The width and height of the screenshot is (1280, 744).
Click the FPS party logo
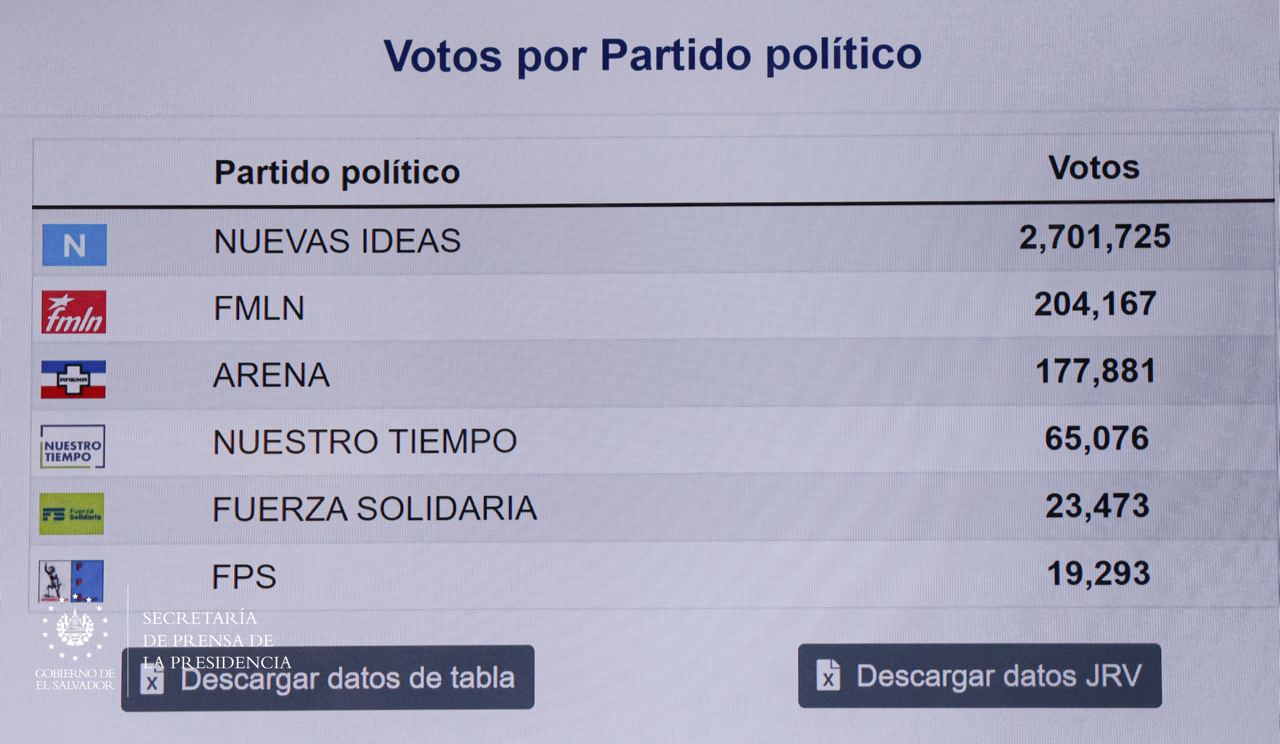click(x=71, y=580)
